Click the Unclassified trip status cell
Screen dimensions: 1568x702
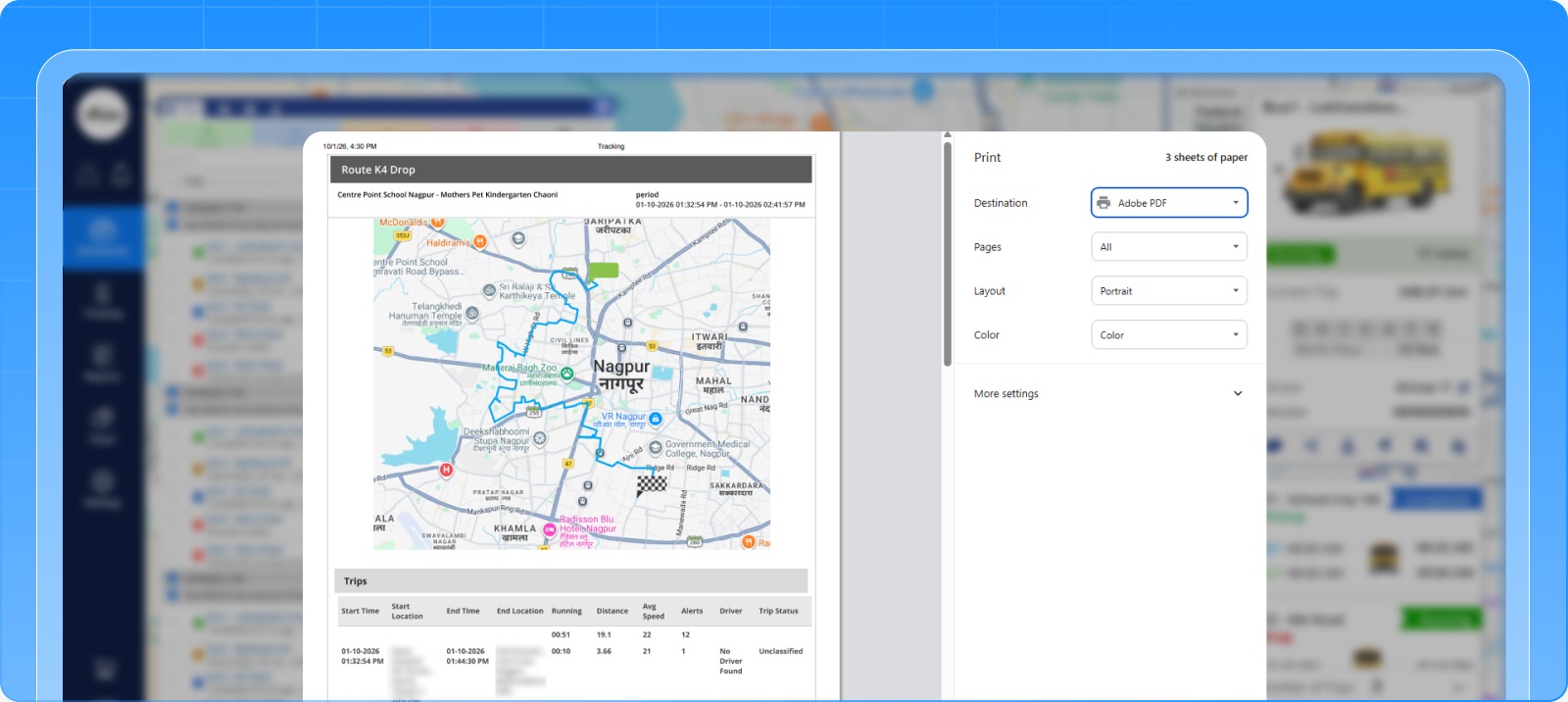[780, 651]
